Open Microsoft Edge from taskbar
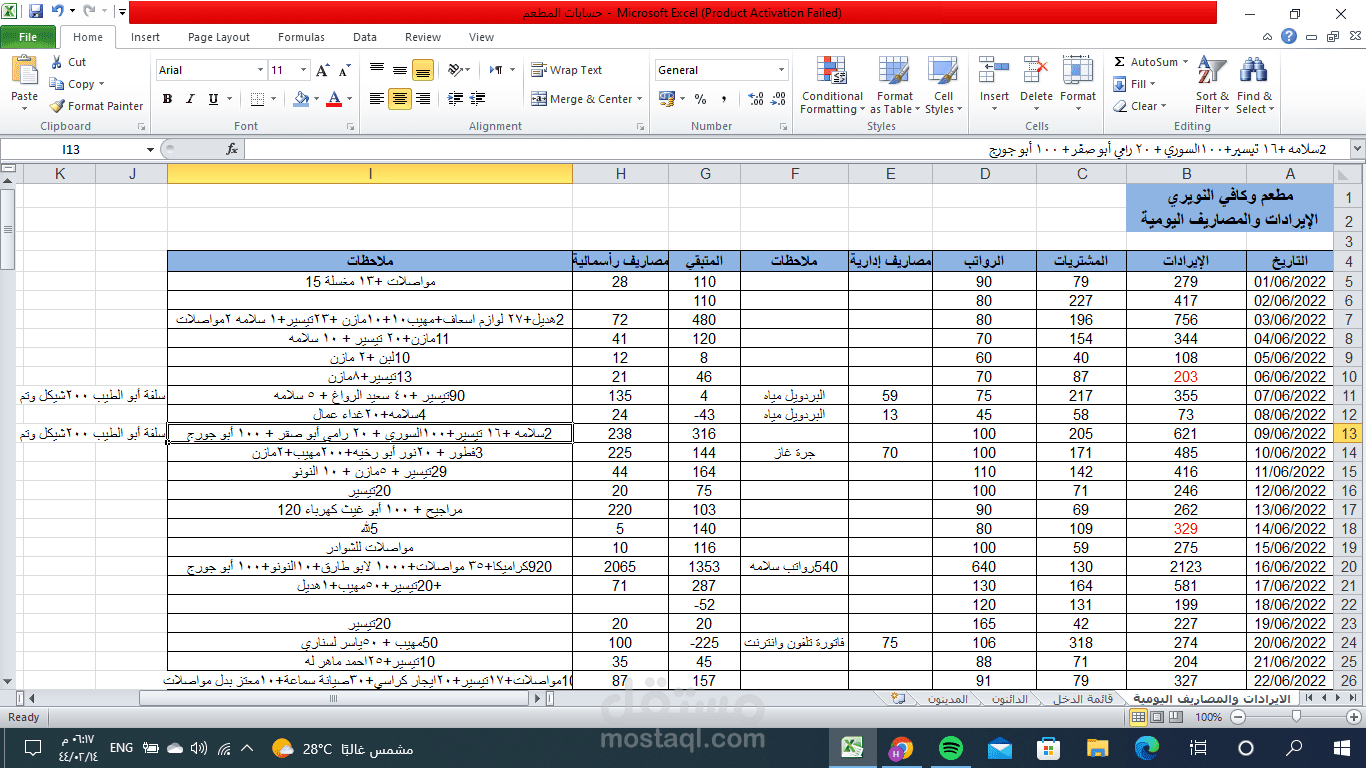Viewport: 1366px width, 768px height. click(1147, 748)
